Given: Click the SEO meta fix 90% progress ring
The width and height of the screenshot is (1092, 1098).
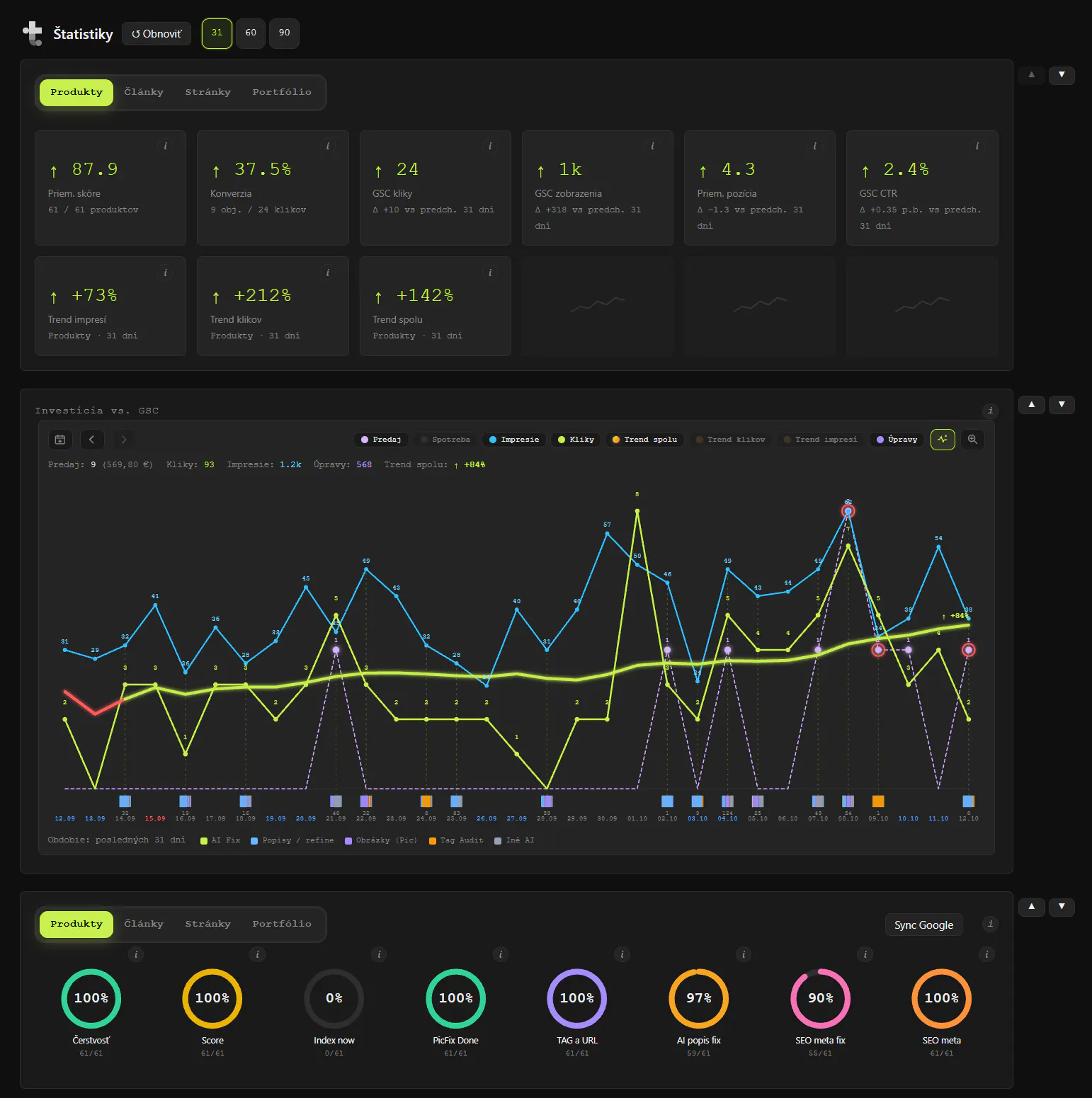Looking at the screenshot, I should coord(820,998).
